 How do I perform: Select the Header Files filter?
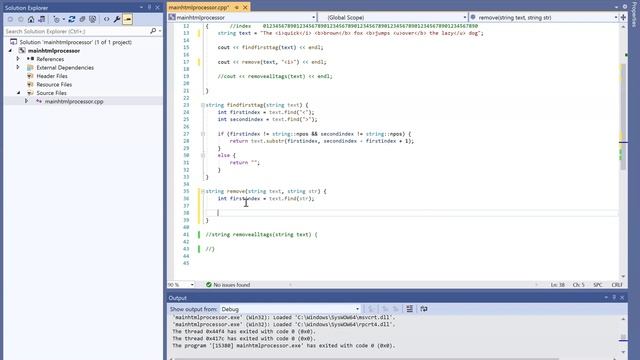point(52,76)
